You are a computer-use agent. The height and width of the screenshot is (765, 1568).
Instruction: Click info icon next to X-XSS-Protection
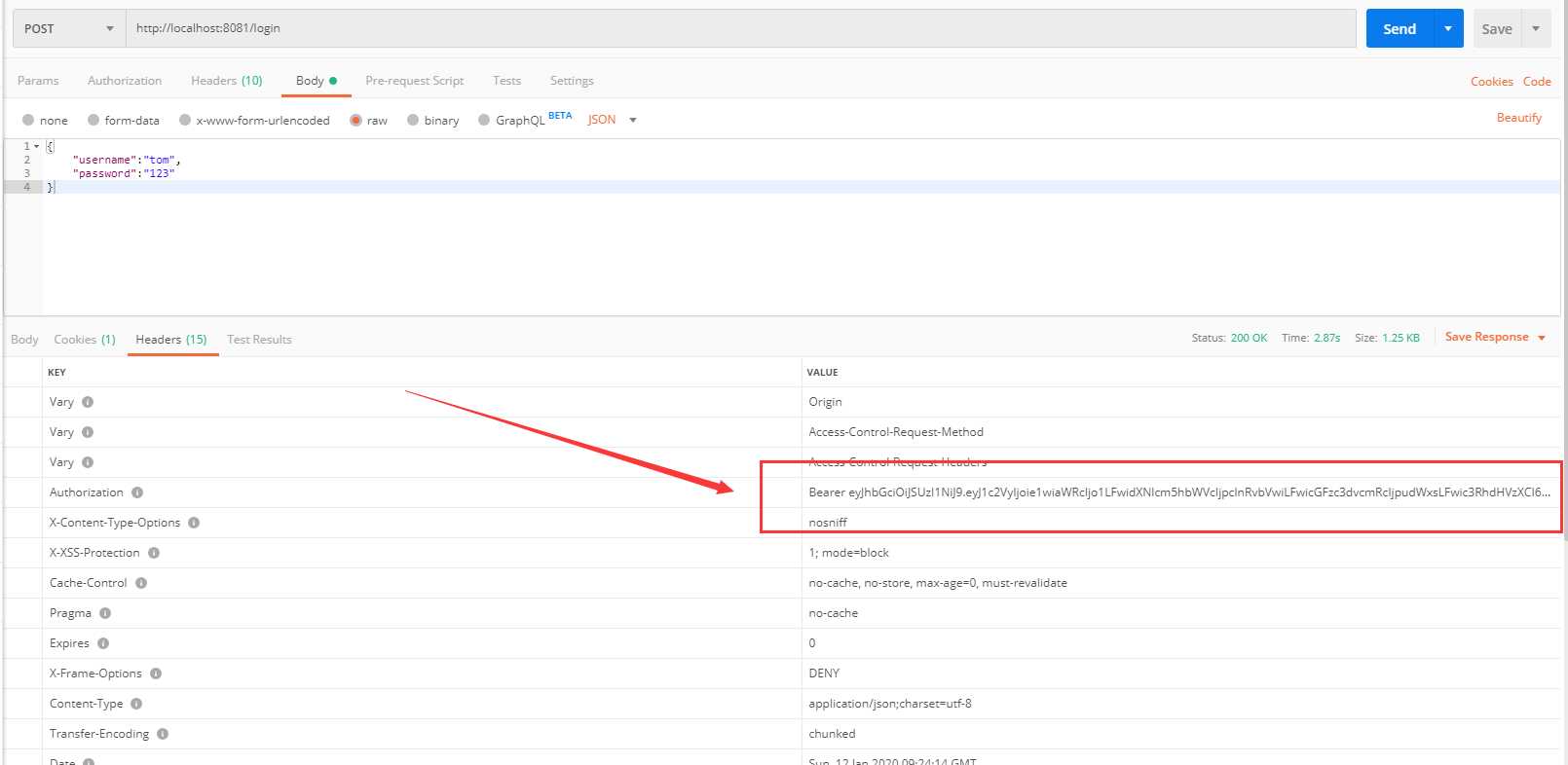(154, 553)
